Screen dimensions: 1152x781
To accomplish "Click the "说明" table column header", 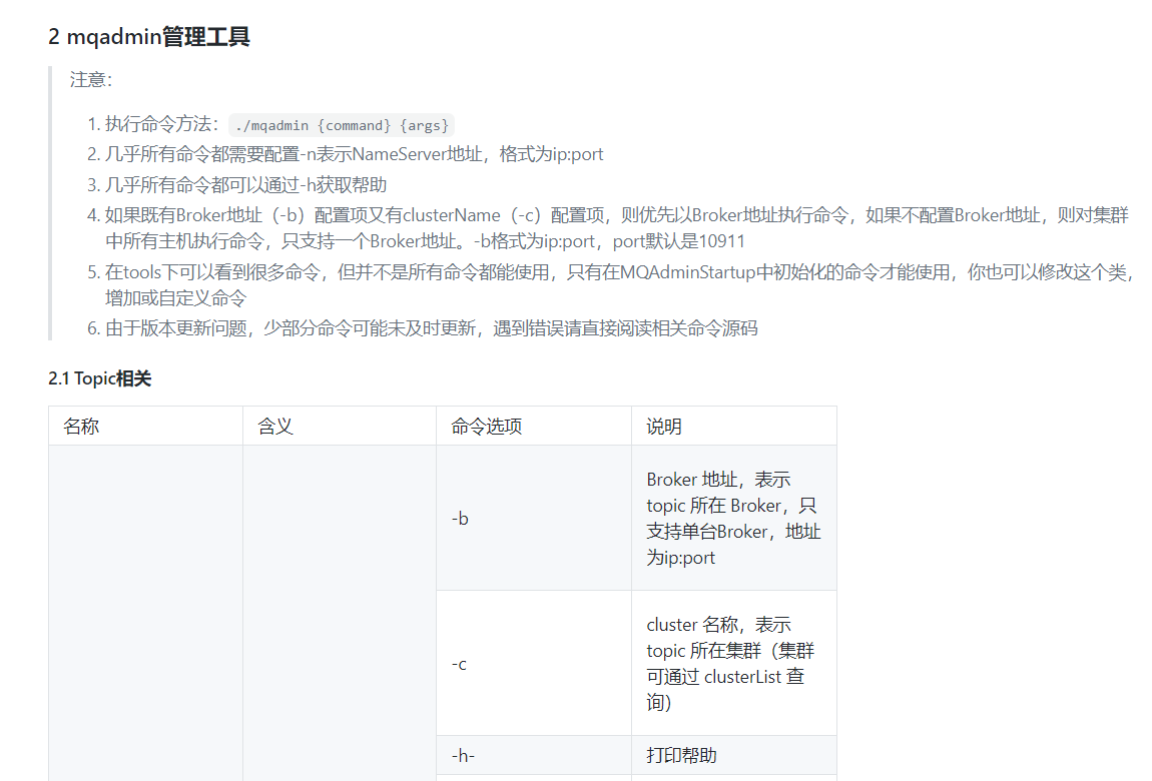I will [664, 426].
